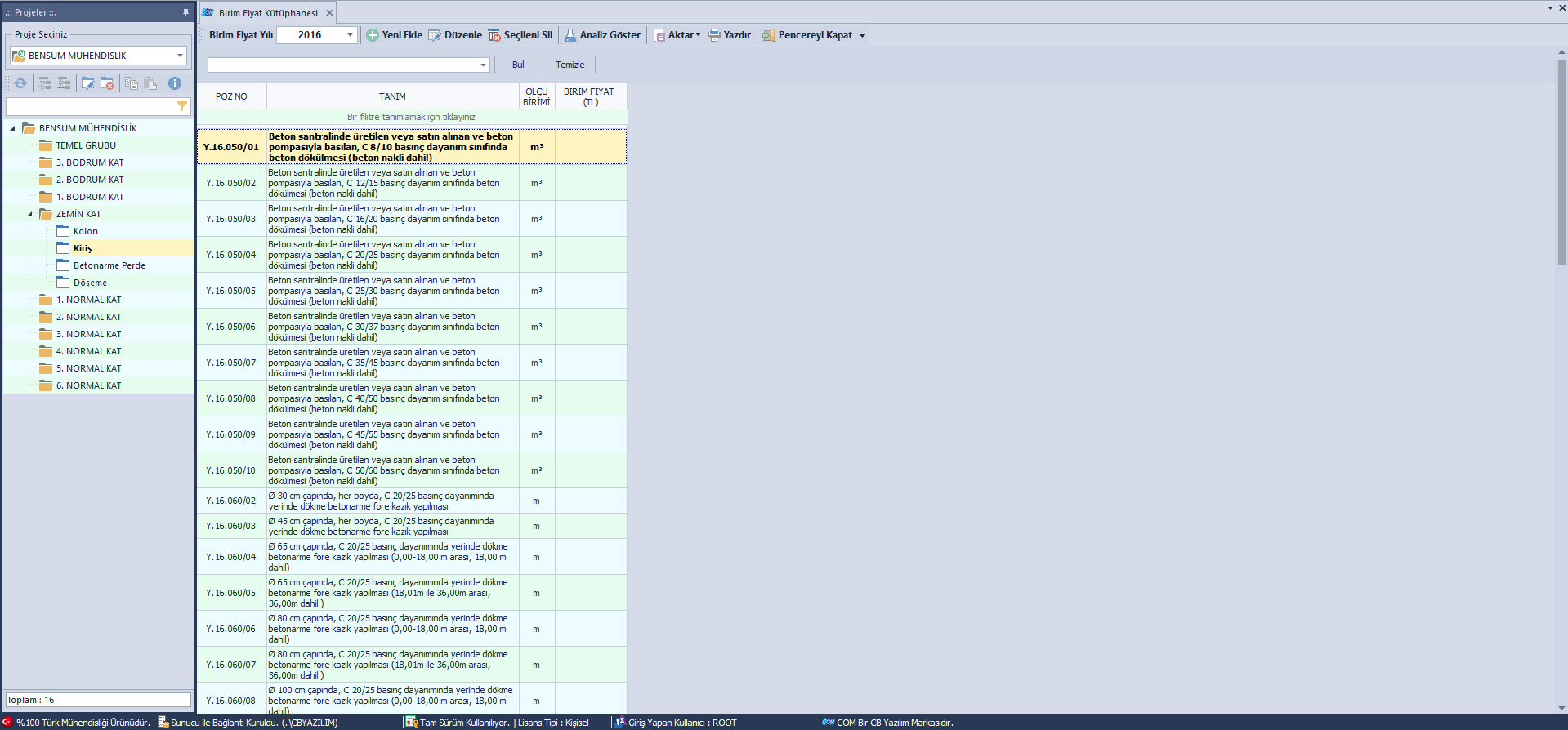Collapse the BENSUM MÜHENDİSLİK root node

pos(12,128)
